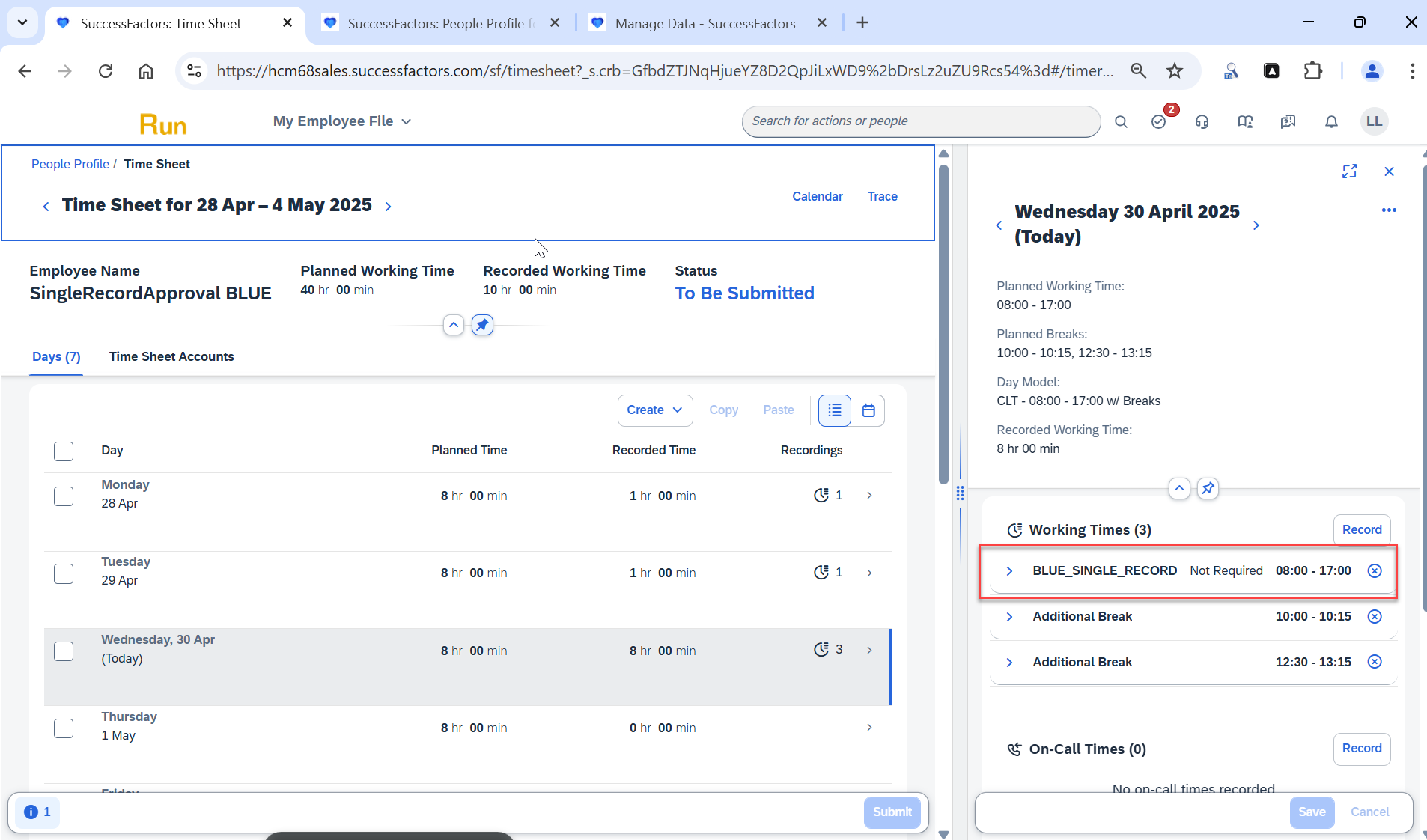
Task: Switch to Manage Data browser tab
Action: (x=705, y=23)
